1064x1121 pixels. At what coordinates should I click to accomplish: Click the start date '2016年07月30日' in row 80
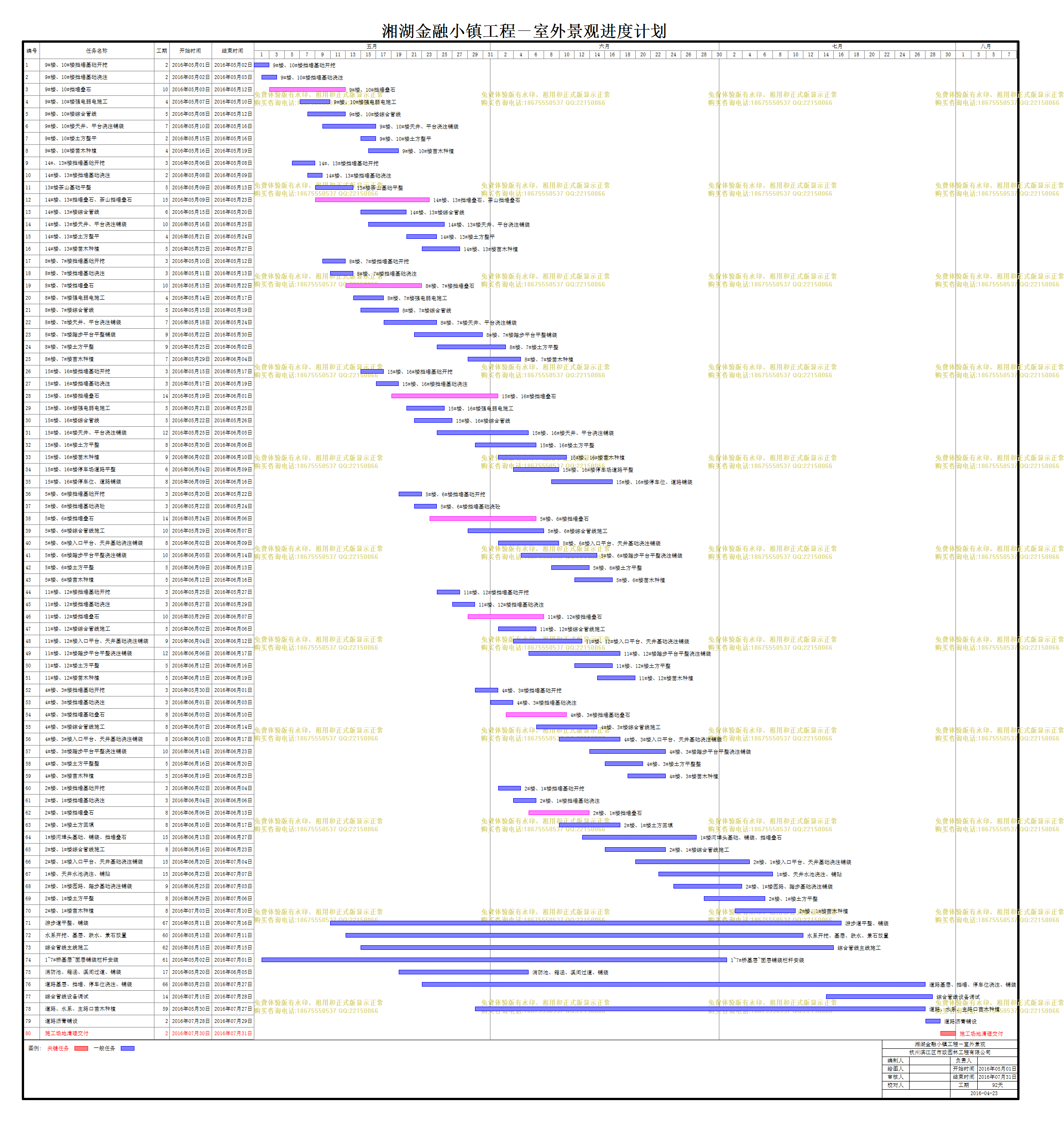coord(191,1033)
